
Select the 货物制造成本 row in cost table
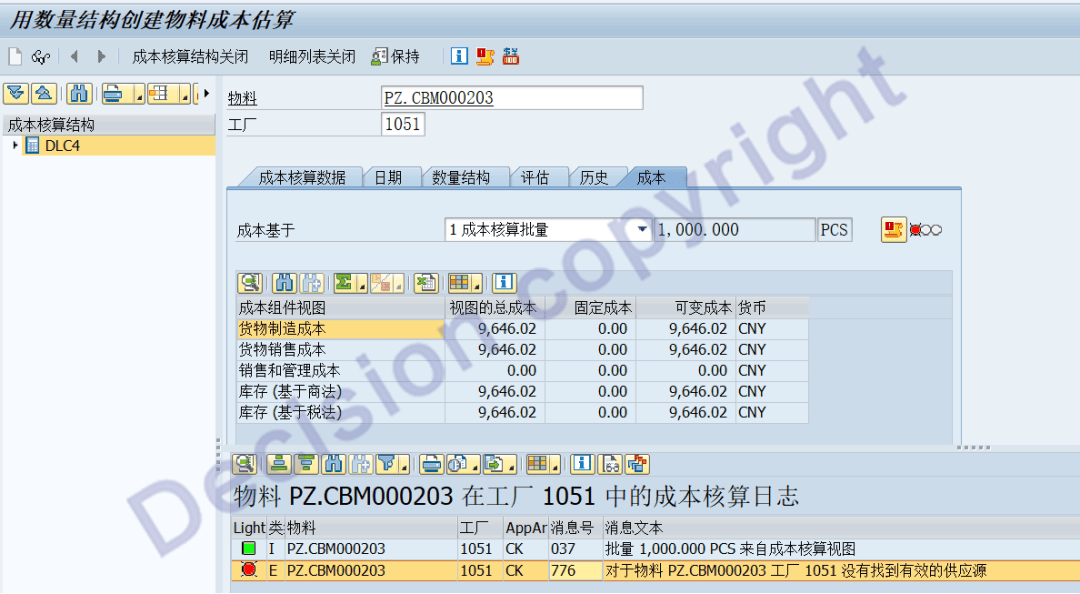pos(340,329)
